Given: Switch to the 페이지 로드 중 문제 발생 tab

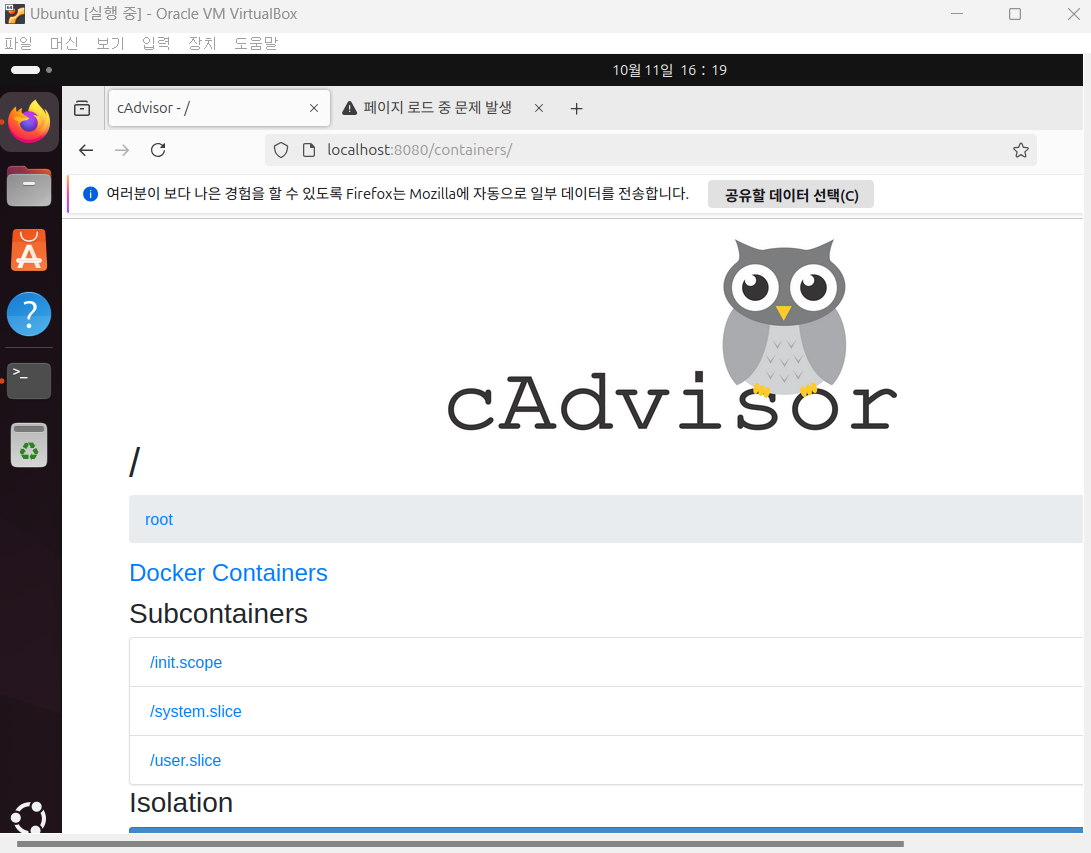Looking at the screenshot, I should (x=444, y=108).
